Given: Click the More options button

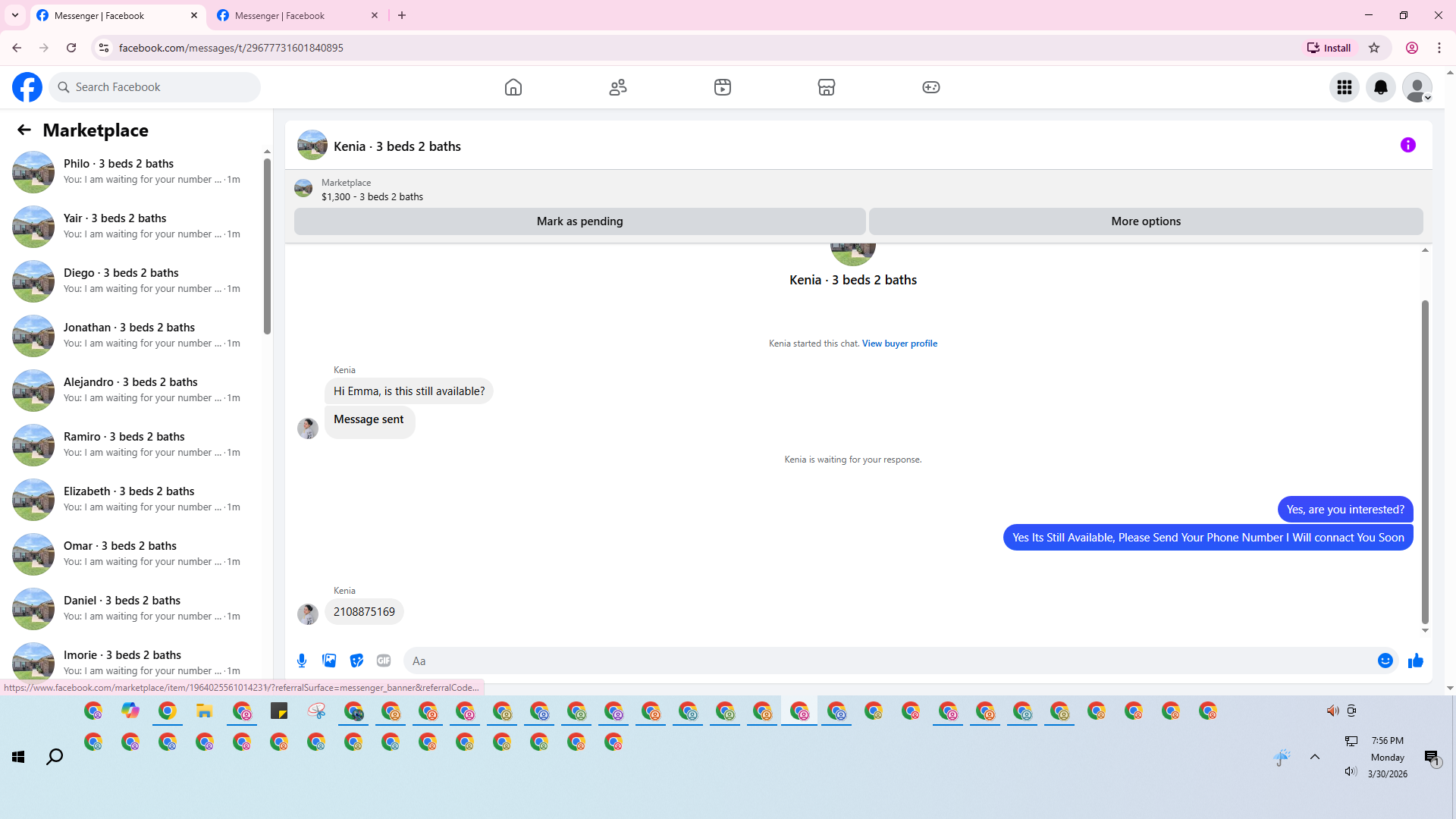Looking at the screenshot, I should coord(1145,221).
